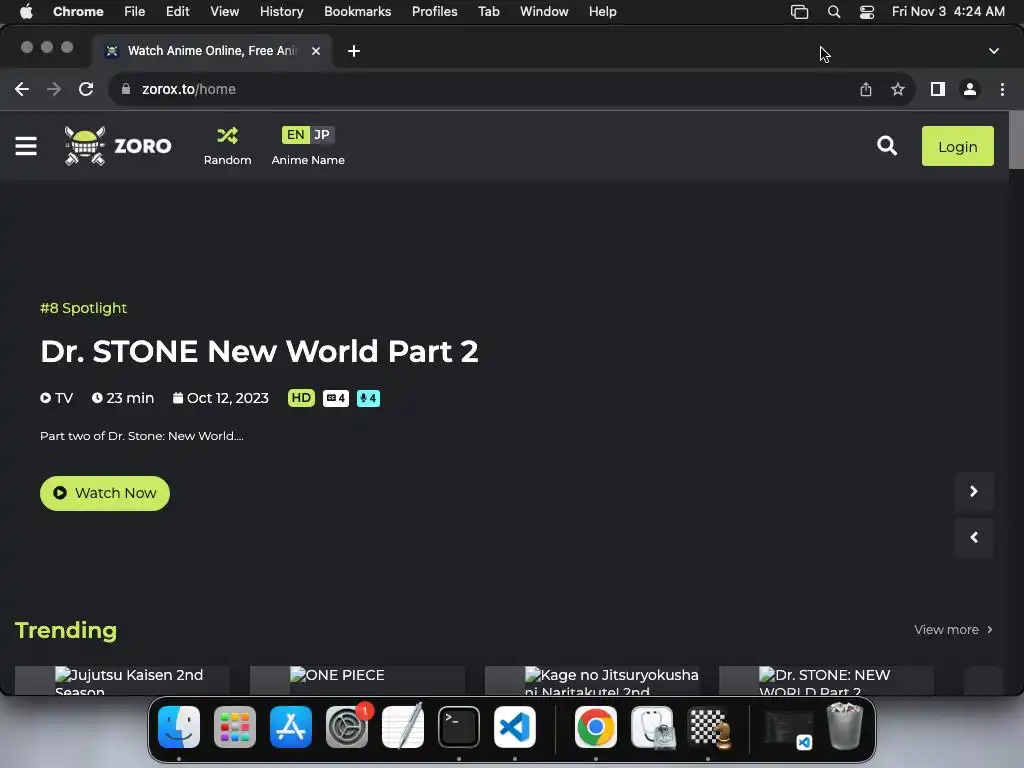This screenshot has height=768, width=1024.
Task: Expand the tab search chevron
Action: [994, 51]
